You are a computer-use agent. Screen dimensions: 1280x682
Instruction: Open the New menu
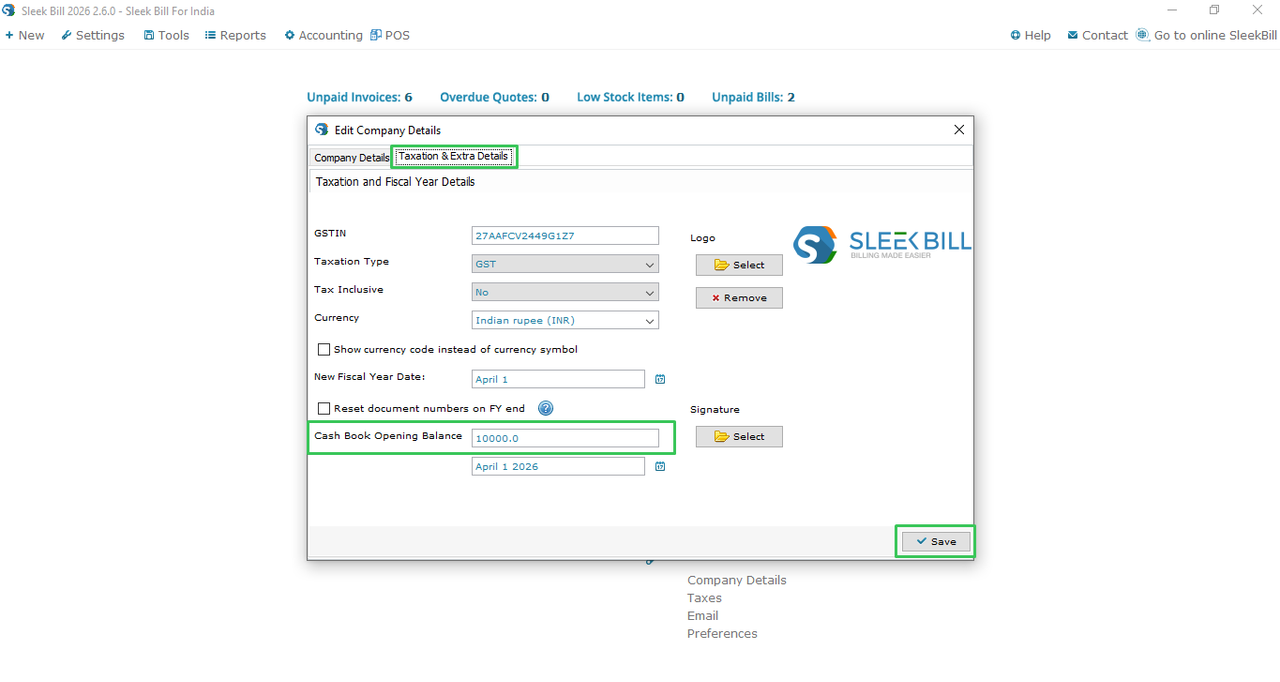25,35
